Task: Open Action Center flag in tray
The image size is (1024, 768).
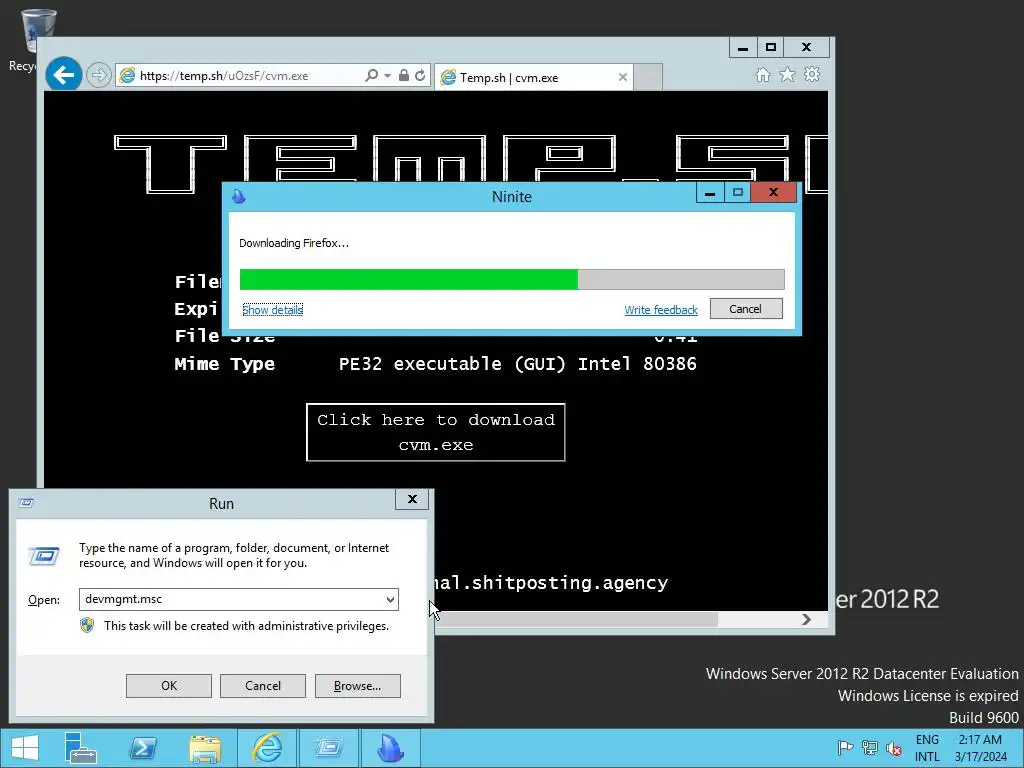Action: tap(845, 748)
